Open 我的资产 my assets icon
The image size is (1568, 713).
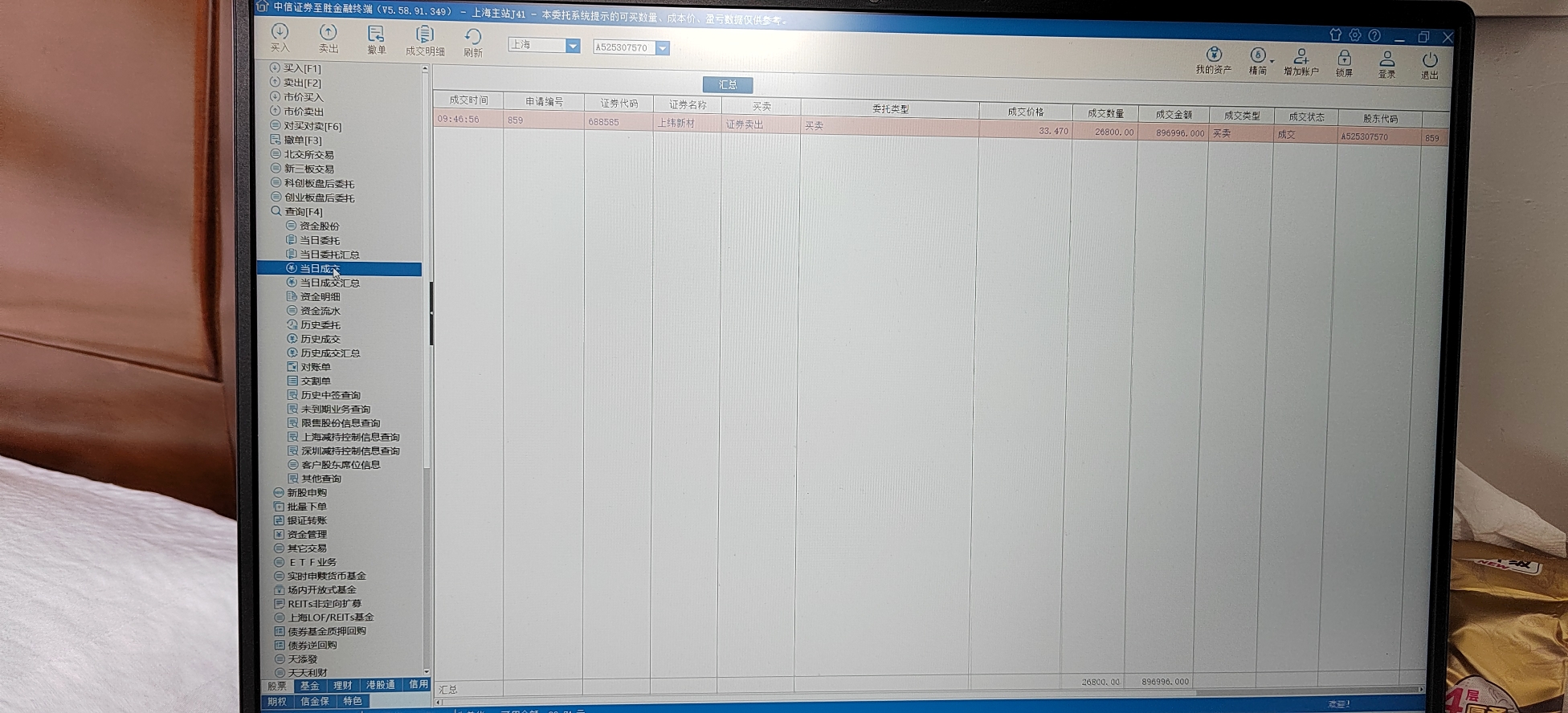1213,60
